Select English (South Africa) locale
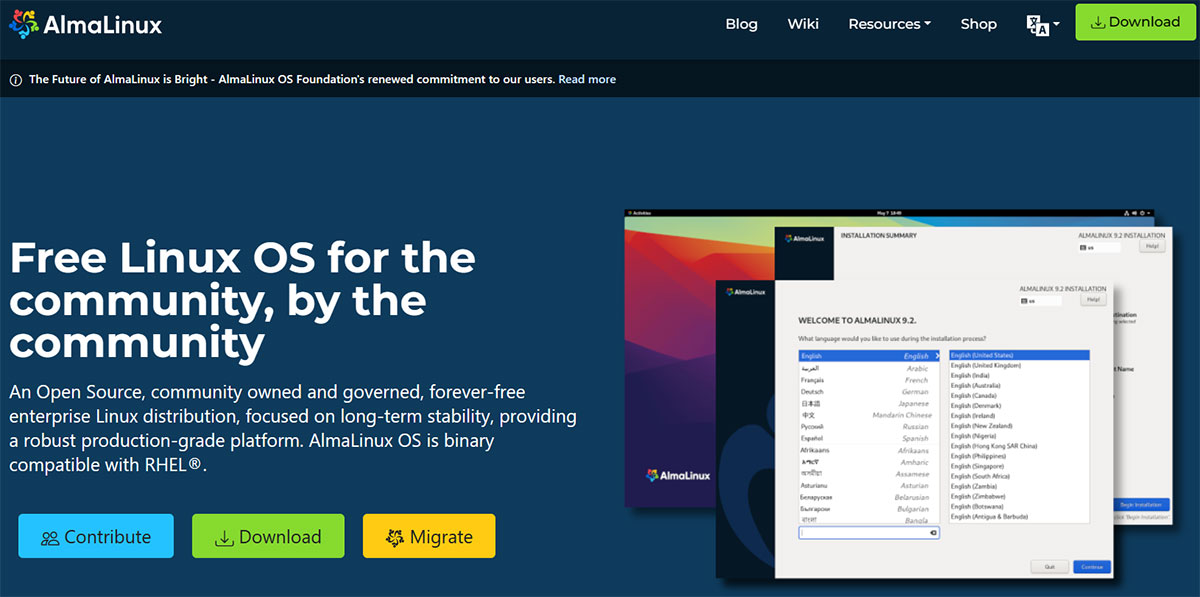Viewport: 1200px width, 597px height. click(x=1019, y=476)
